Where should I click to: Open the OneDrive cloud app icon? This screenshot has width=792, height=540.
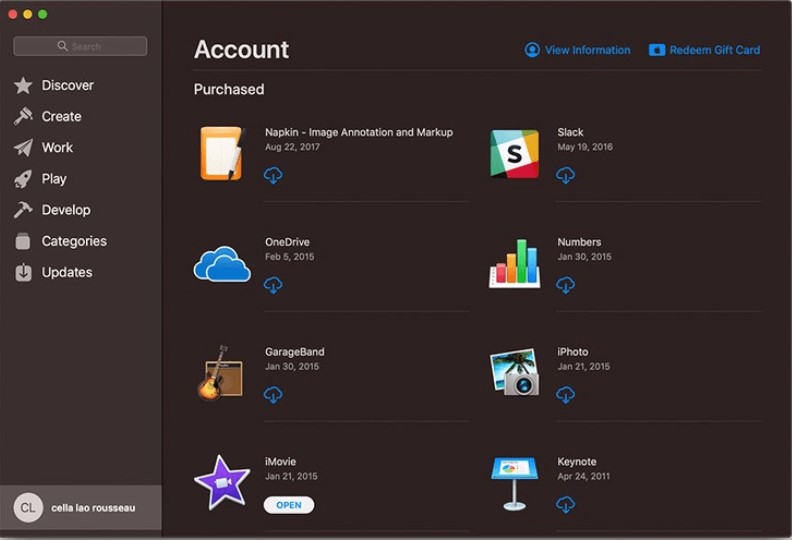pos(222,264)
